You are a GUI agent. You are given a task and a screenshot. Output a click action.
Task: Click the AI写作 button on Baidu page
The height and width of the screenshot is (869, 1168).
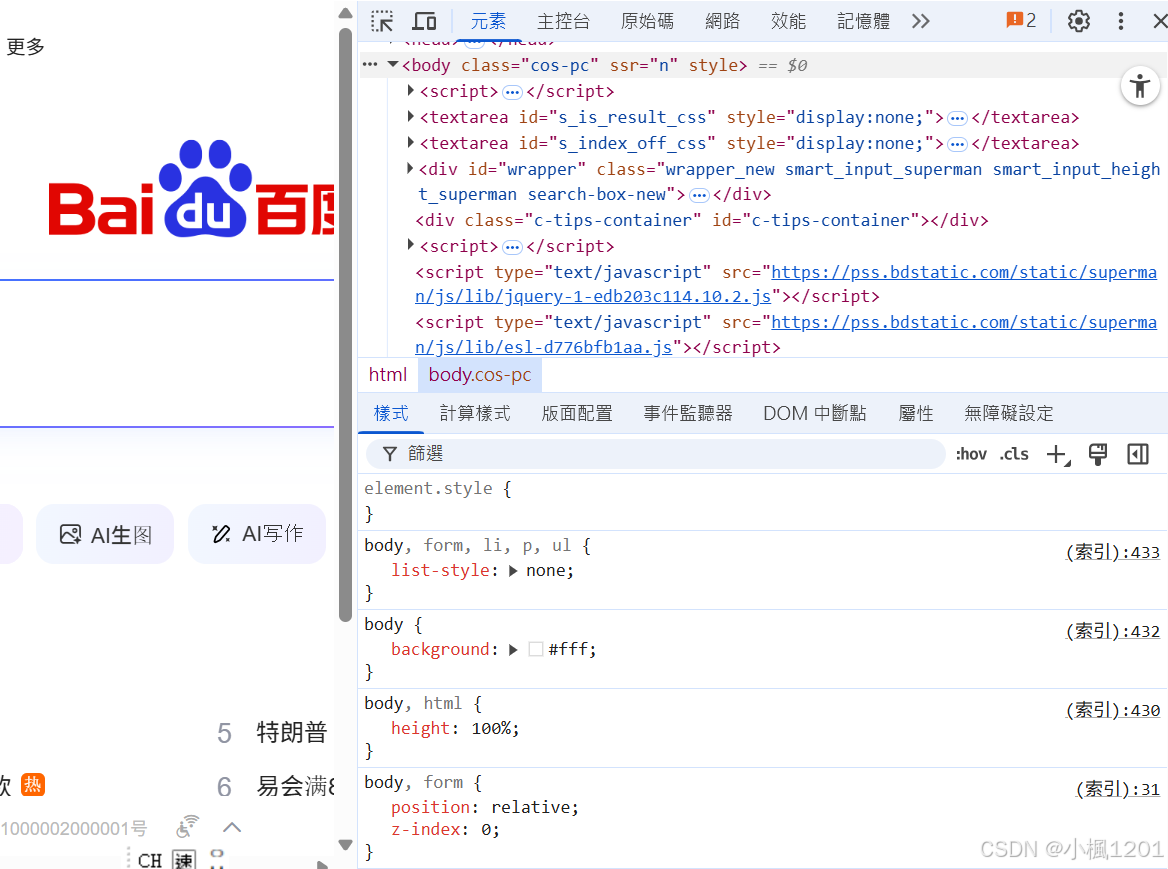(x=257, y=534)
